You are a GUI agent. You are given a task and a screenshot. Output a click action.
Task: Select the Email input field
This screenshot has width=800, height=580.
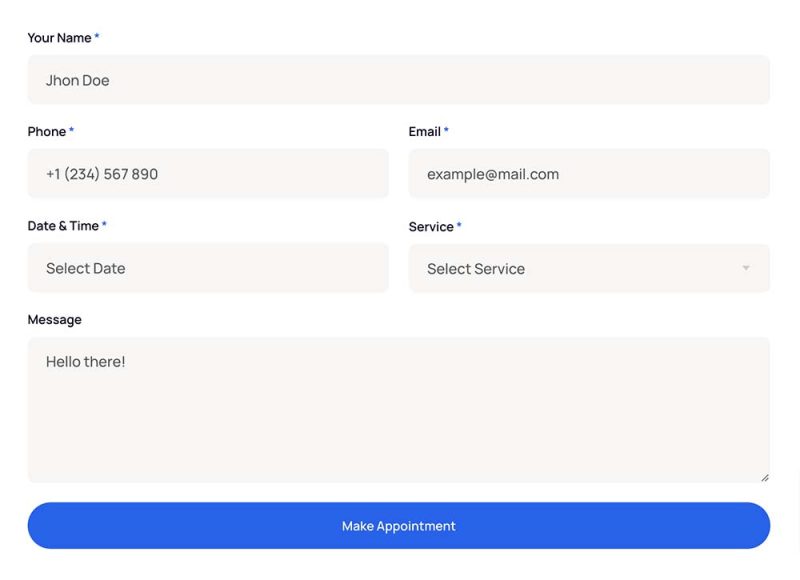588,174
